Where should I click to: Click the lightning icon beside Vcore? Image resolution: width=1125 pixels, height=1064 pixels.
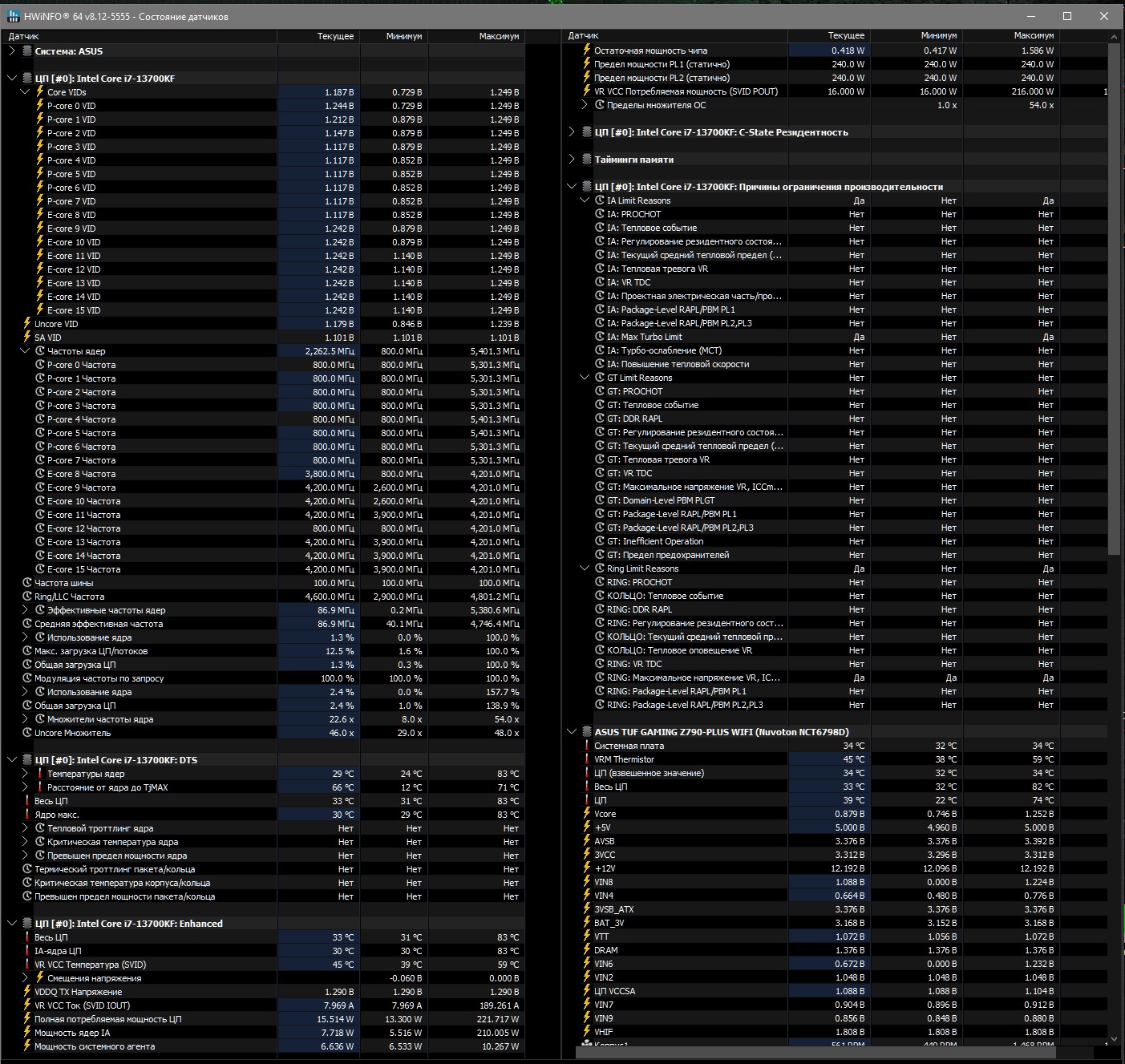pos(587,814)
